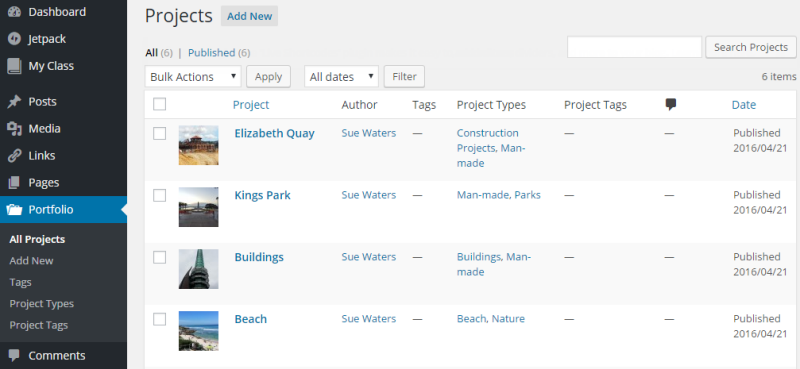This screenshot has width=800, height=369.
Task: Click the Nature project type link
Action: click(508, 318)
